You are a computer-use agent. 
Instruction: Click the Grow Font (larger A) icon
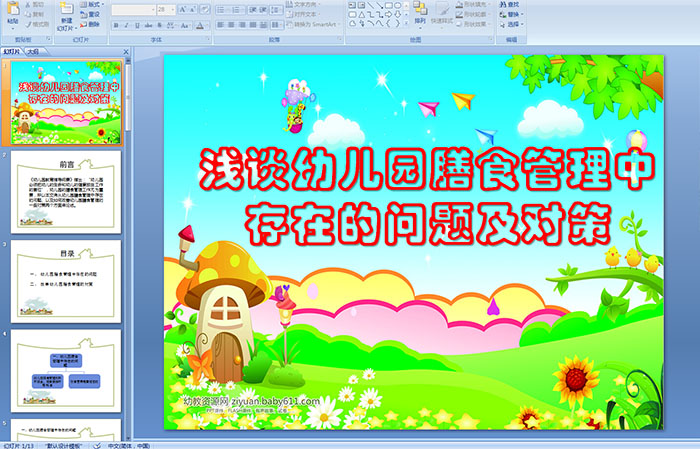[x=183, y=9]
